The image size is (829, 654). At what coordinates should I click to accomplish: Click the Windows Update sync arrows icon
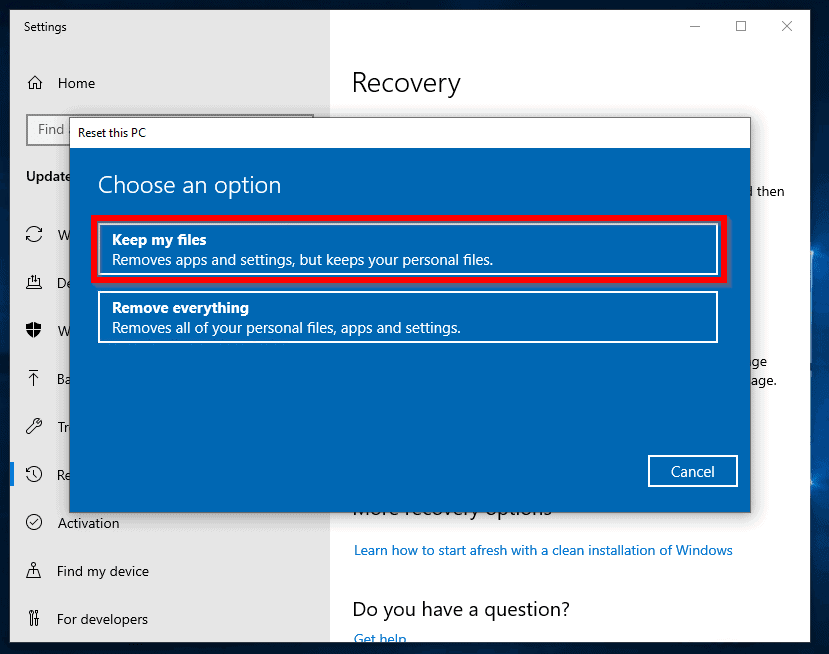tap(34, 234)
